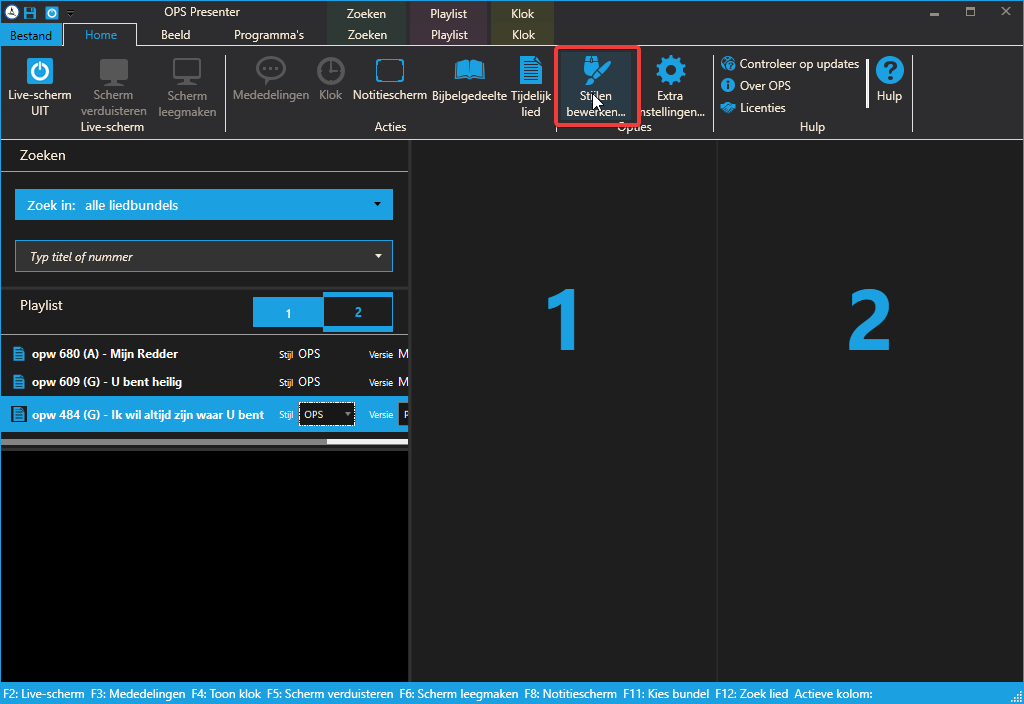The width and height of the screenshot is (1024, 704).
Task: Switch to the Programma's tab
Action: point(269,35)
